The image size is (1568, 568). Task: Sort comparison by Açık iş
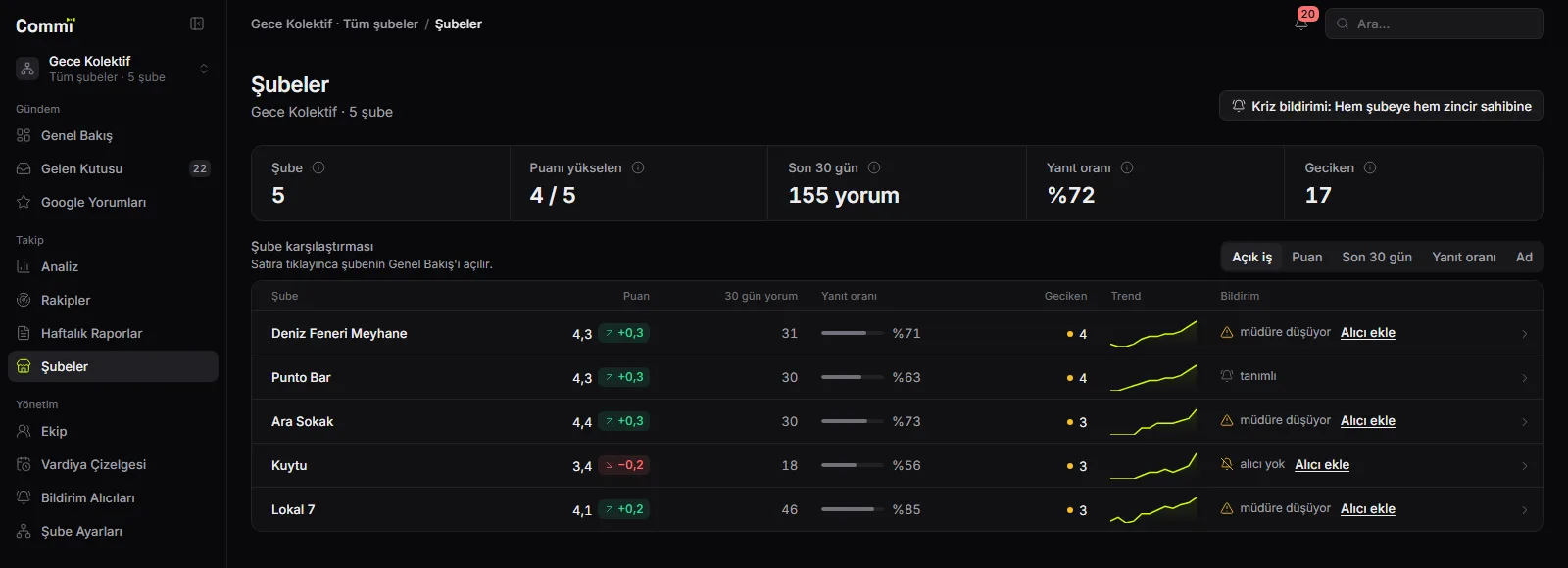1251,257
